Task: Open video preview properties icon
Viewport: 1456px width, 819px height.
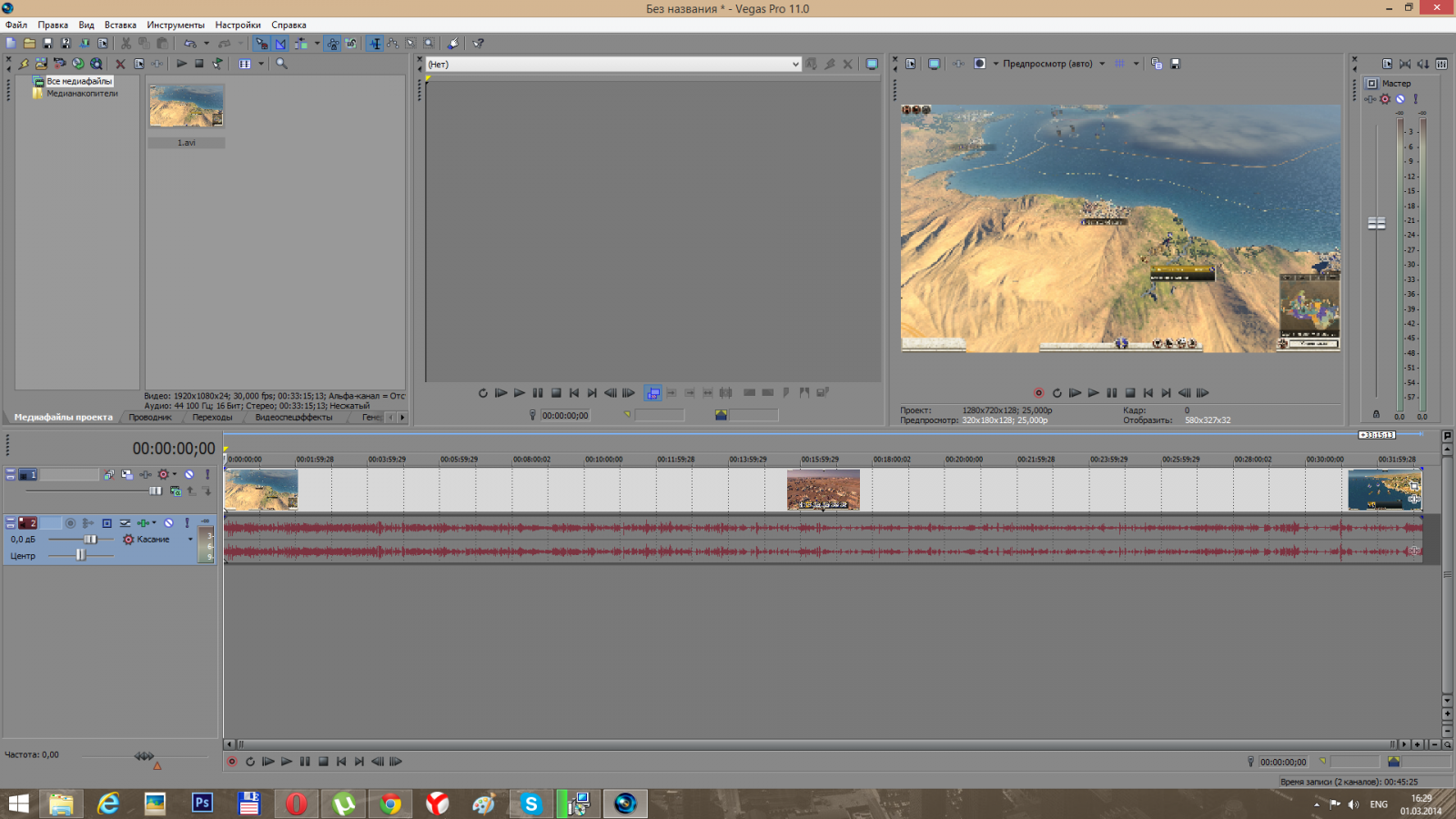Action: pos(910,64)
